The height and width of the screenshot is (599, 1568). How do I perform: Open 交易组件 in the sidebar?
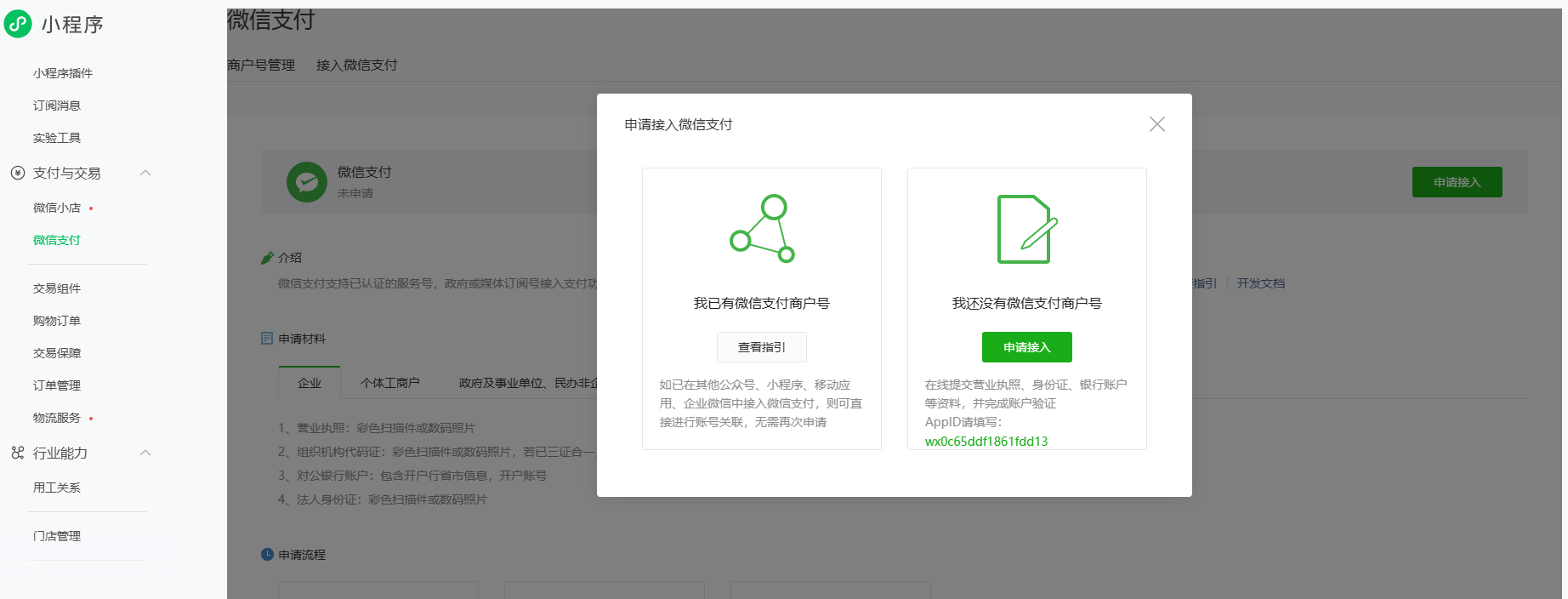[57, 288]
